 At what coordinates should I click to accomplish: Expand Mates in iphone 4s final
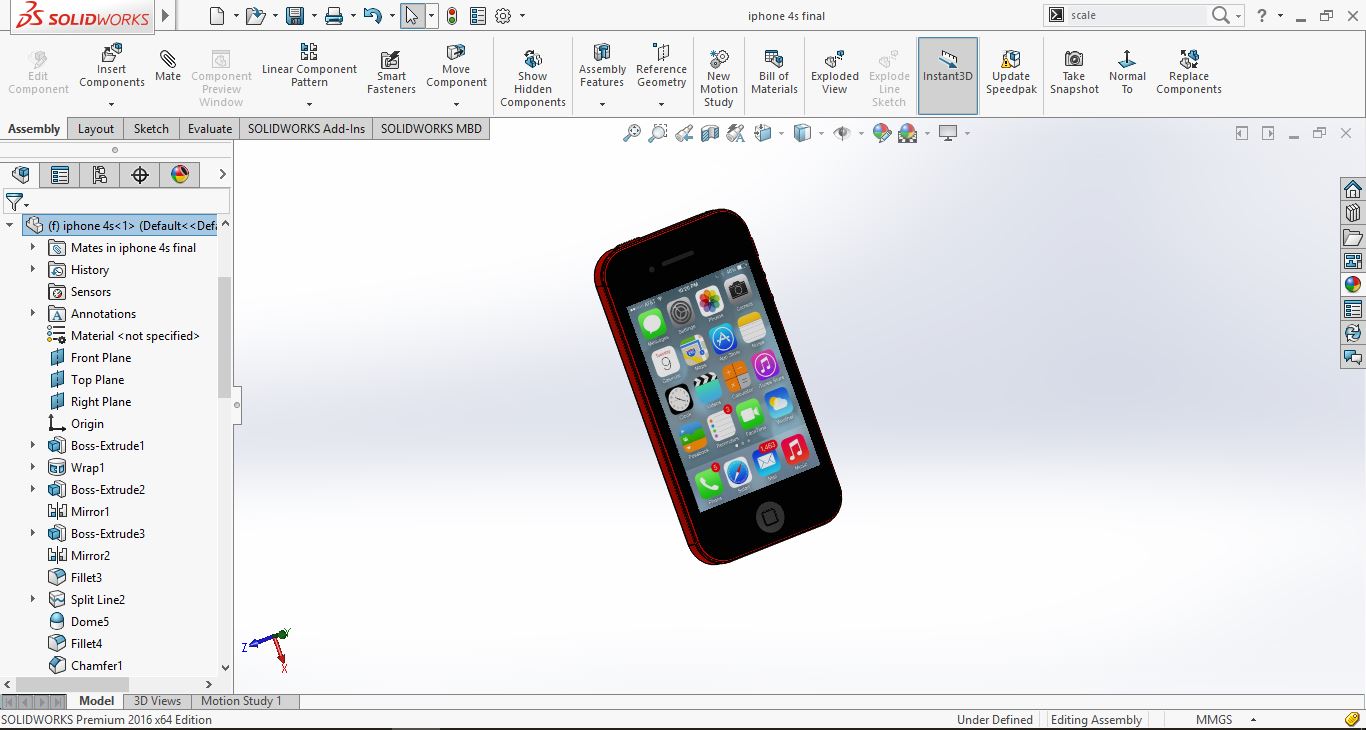(33, 247)
